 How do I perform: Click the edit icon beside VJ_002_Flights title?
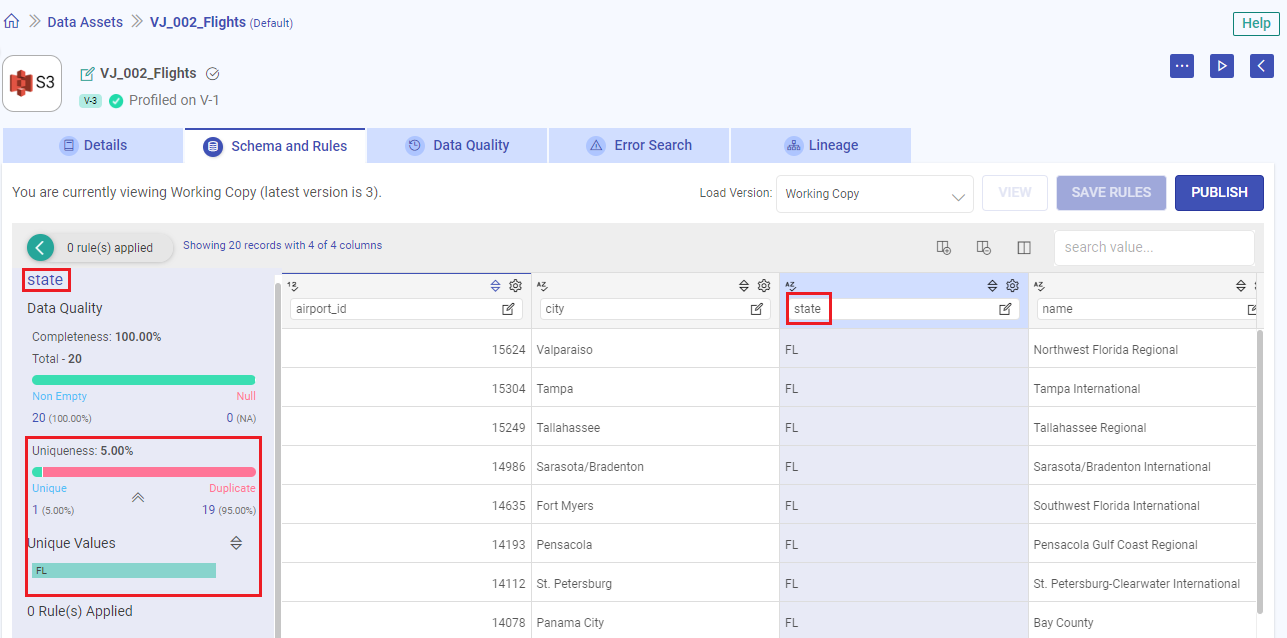point(87,74)
